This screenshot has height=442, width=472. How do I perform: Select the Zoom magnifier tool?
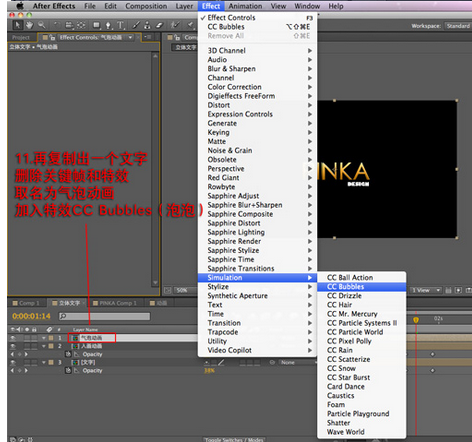[x=42, y=25]
